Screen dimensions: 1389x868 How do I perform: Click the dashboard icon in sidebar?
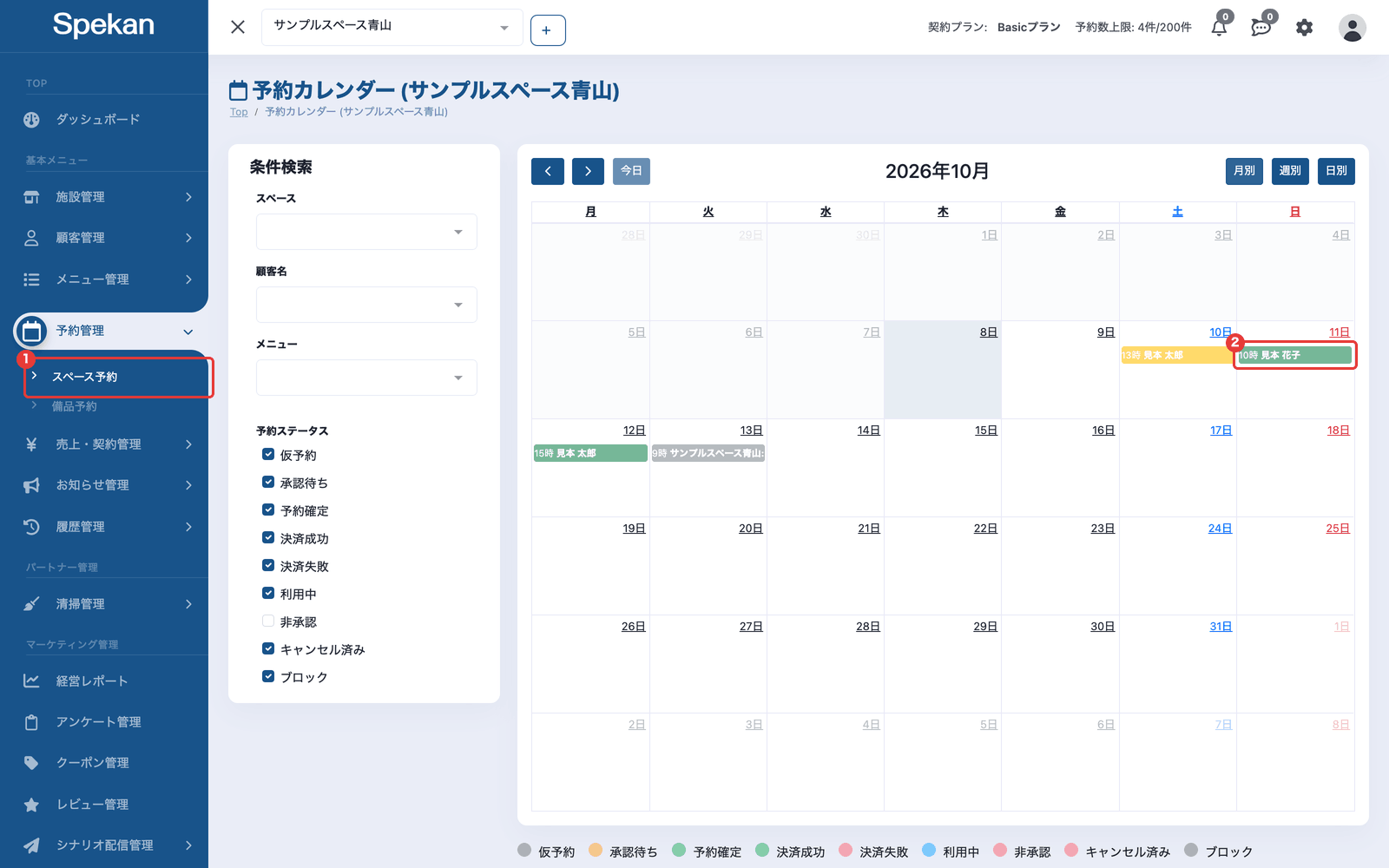pos(31,120)
